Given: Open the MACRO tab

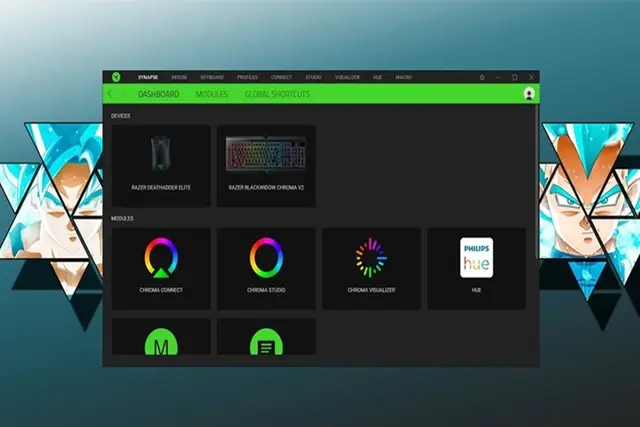Looking at the screenshot, I should (x=403, y=77).
